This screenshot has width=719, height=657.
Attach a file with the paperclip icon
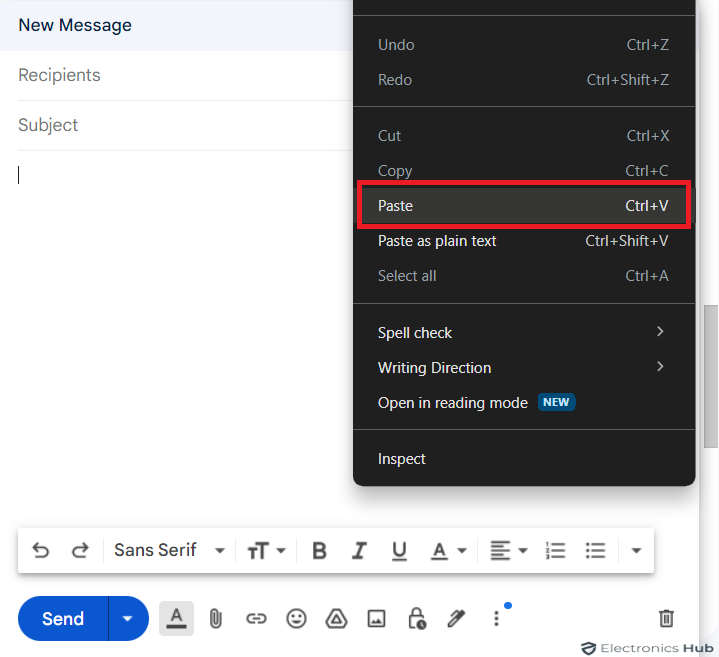click(216, 618)
